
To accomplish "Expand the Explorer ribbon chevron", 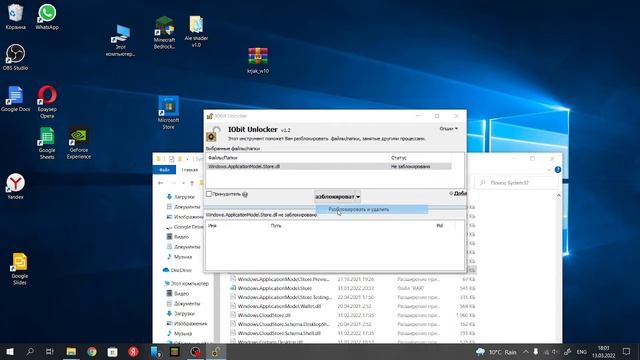I will click(x=549, y=169).
